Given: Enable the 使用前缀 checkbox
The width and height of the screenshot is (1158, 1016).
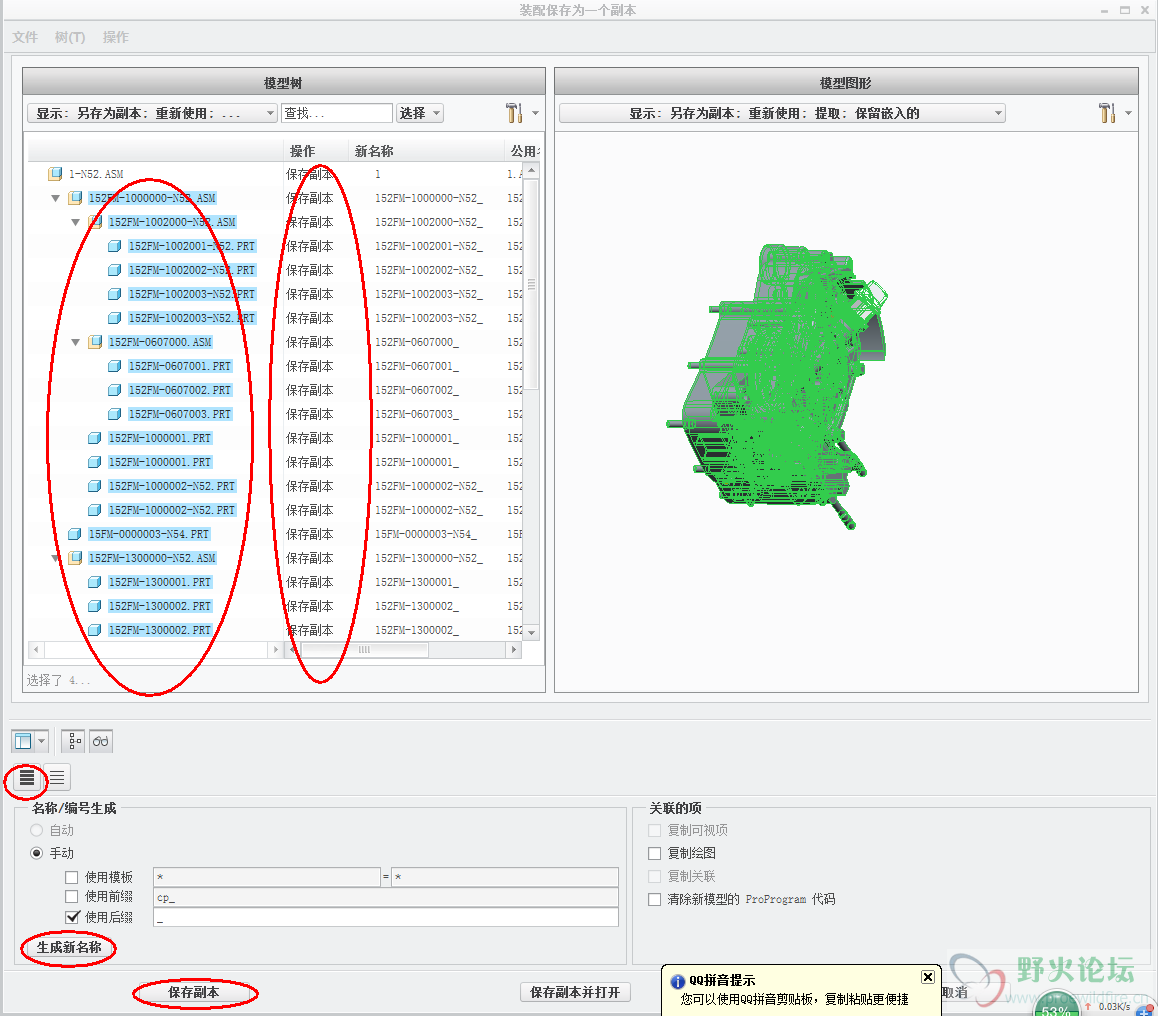Looking at the screenshot, I should pyautogui.click(x=72, y=896).
